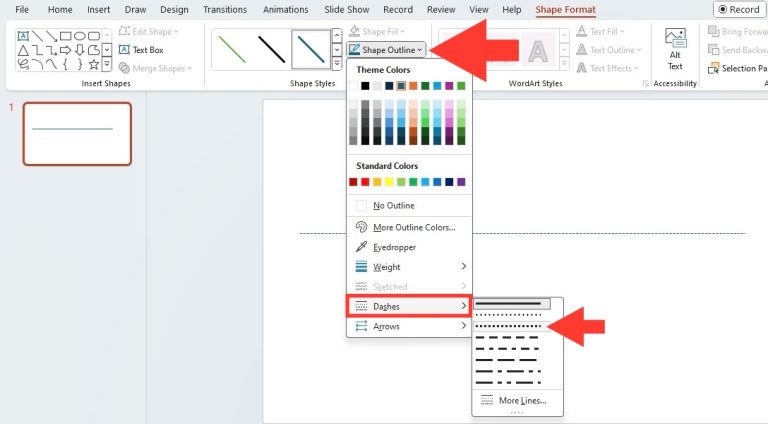
Task: Open More Outline Colors dialog
Action: click(x=413, y=227)
